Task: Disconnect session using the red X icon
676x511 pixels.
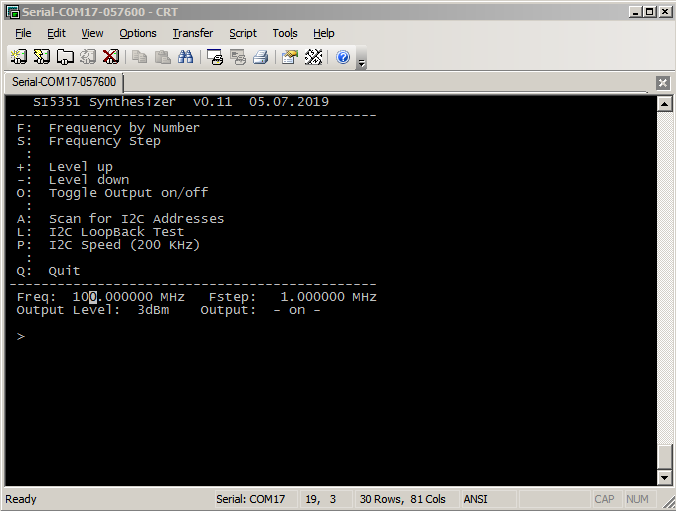Action: click(111, 56)
